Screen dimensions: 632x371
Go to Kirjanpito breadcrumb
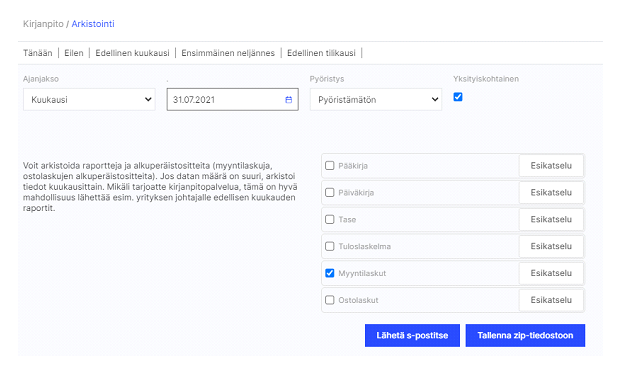click(x=43, y=24)
